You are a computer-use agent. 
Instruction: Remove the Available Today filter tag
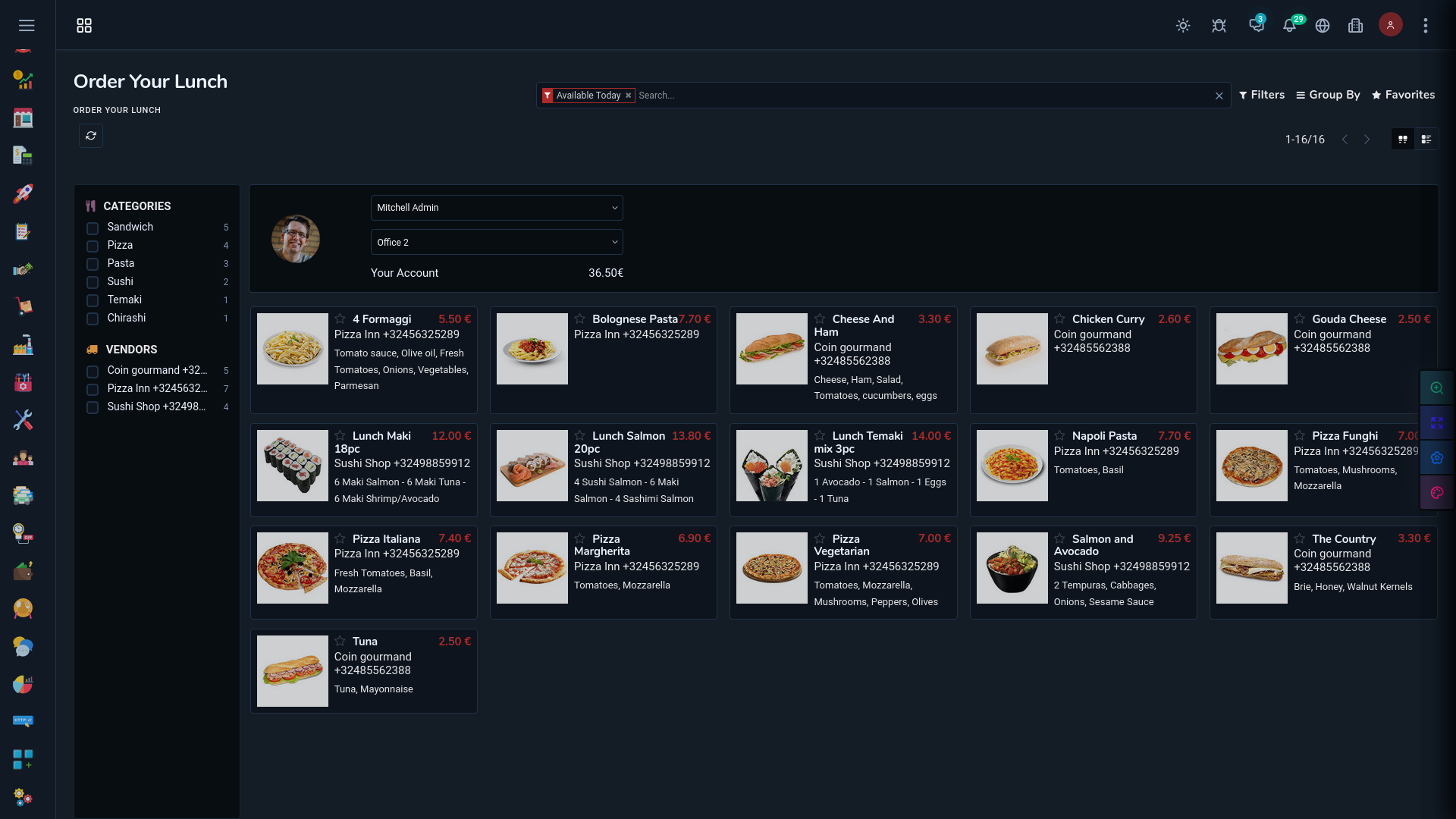[x=628, y=96]
